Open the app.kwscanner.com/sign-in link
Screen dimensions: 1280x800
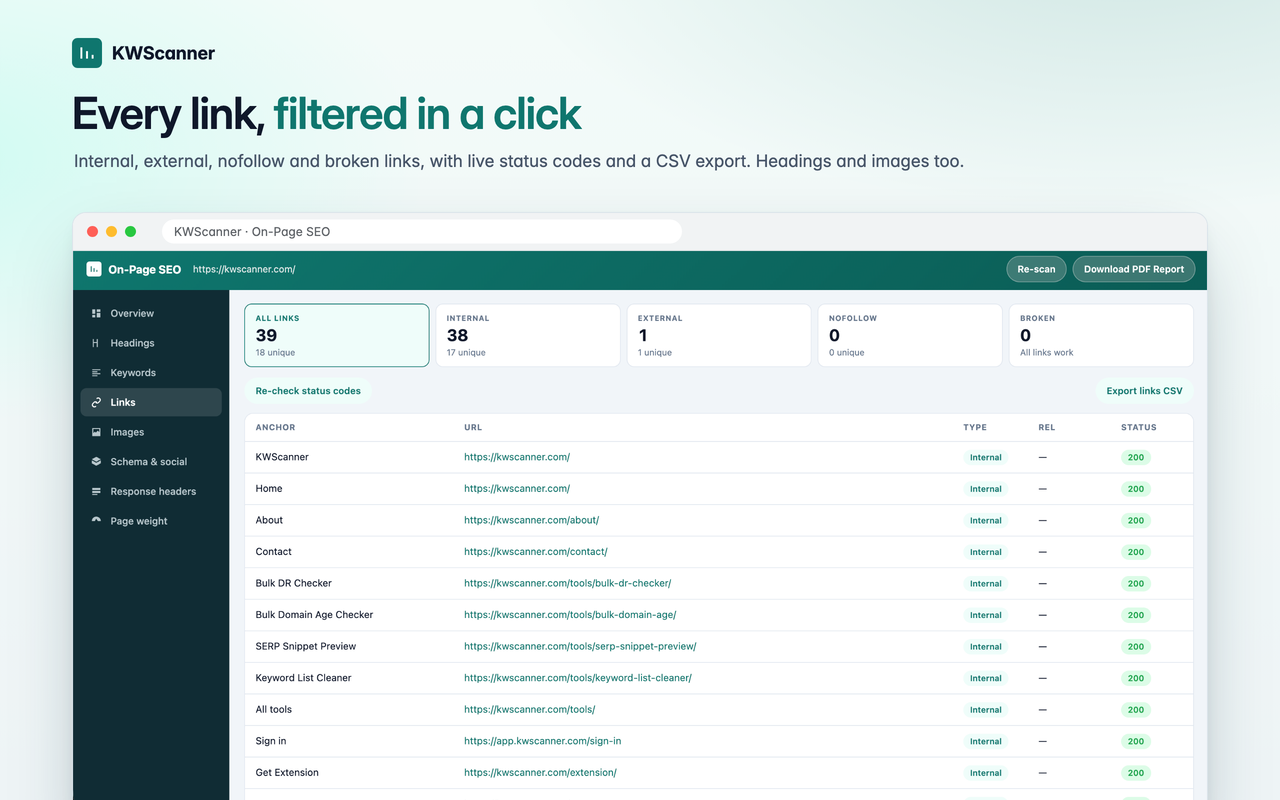tap(542, 741)
